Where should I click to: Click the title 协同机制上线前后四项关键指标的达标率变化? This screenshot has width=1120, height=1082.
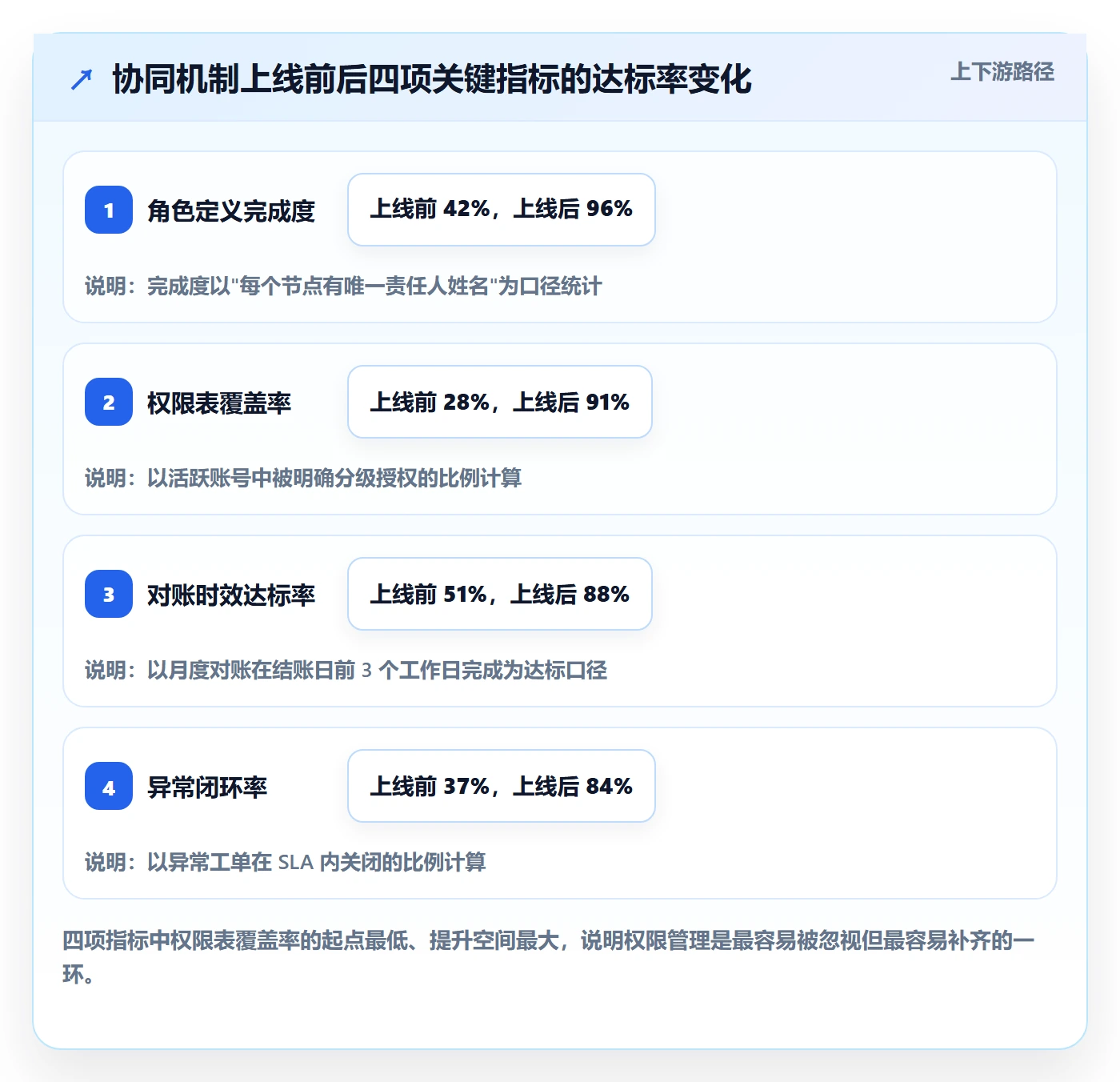(432, 79)
